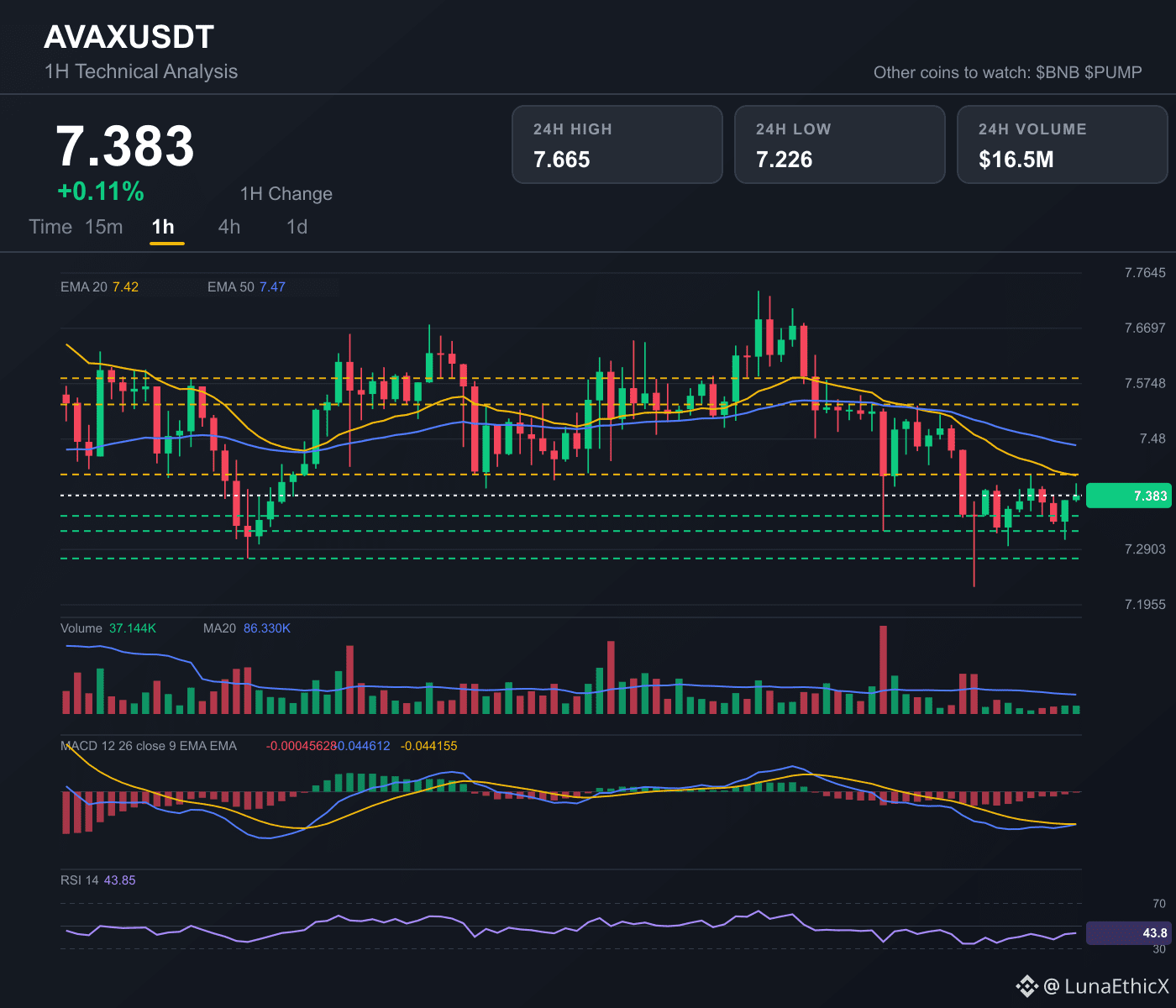This screenshot has width=1176, height=1008.
Task: Click the RSI 70 overbought level label
Action: coord(1159,904)
